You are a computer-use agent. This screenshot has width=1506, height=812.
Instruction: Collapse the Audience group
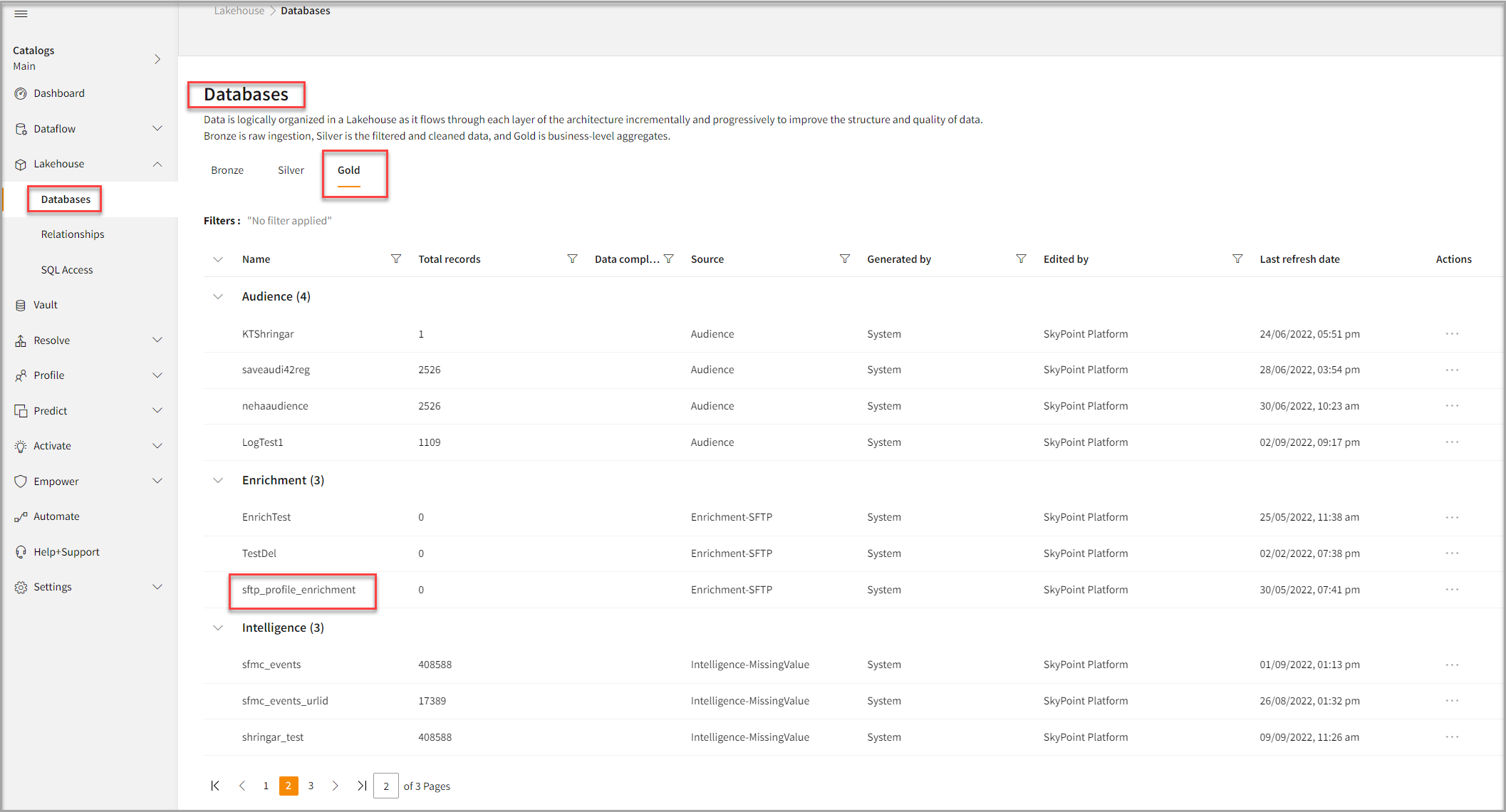218,296
